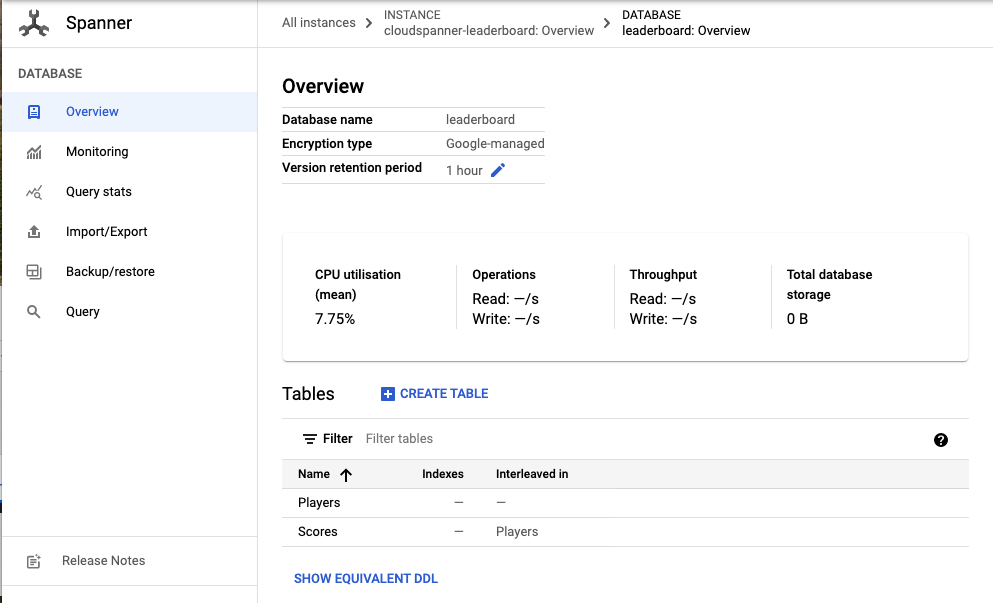Open the Players table row
The image size is (993, 603).
coord(319,503)
